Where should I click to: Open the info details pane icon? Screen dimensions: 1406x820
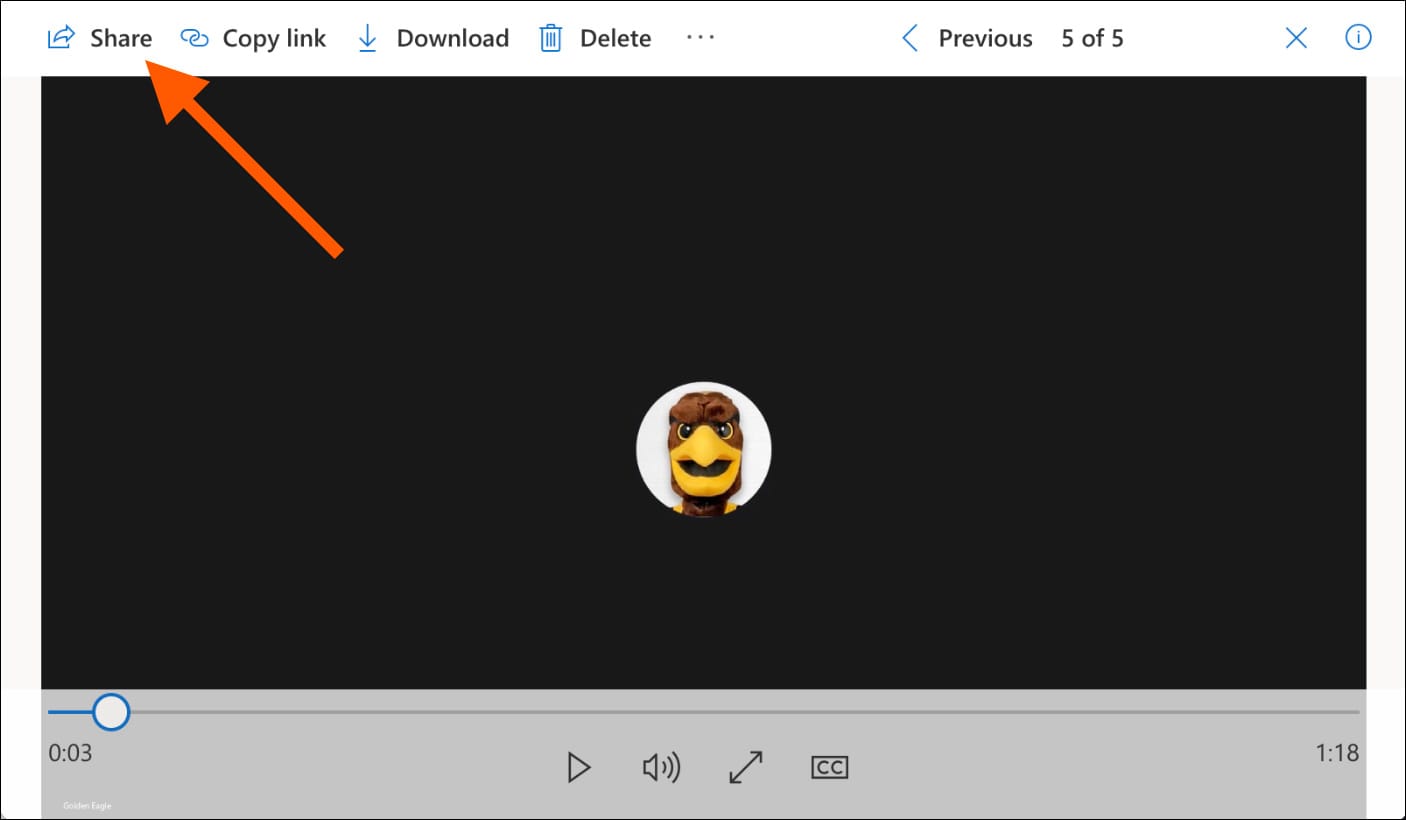tap(1357, 38)
